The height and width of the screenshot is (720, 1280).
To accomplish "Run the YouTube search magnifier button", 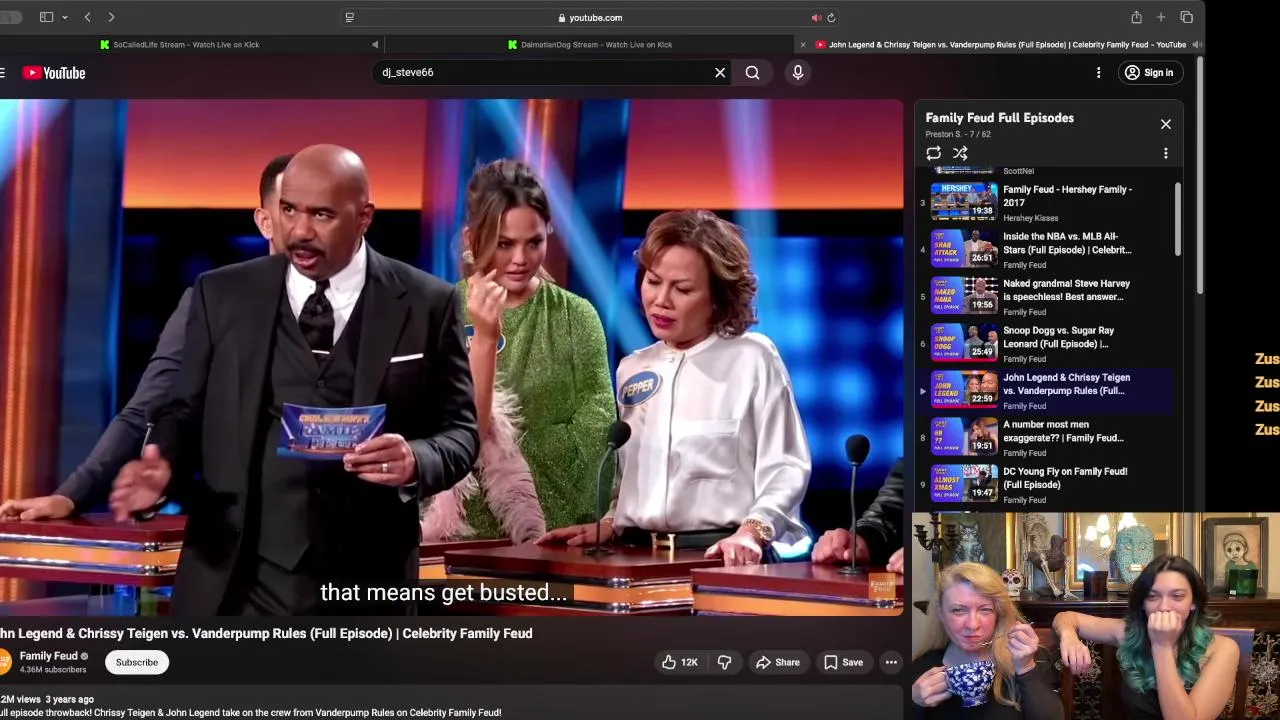I will (x=752, y=72).
